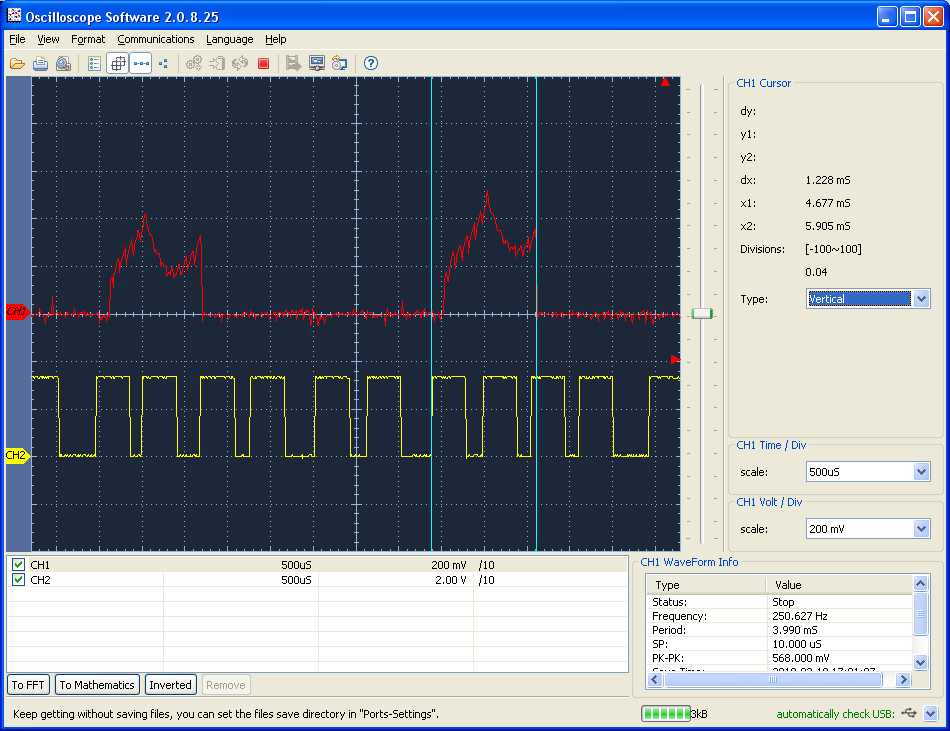
Task: Open the Format menu
Action: point(88,39)
